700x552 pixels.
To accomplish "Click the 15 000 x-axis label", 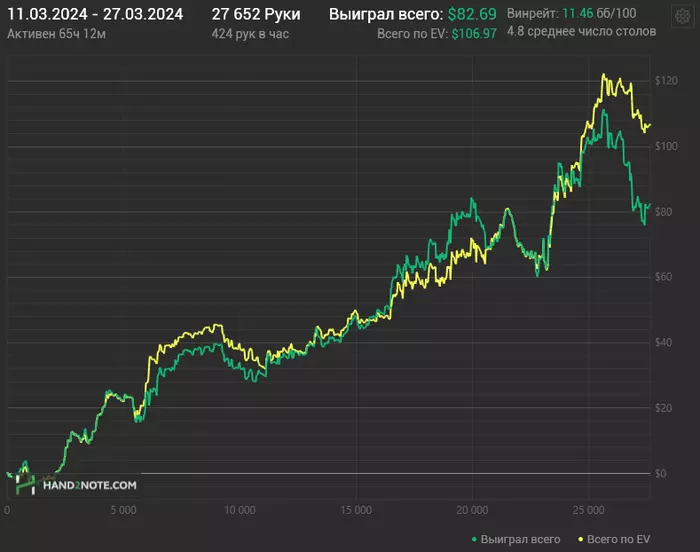I will tap(356, 510).
